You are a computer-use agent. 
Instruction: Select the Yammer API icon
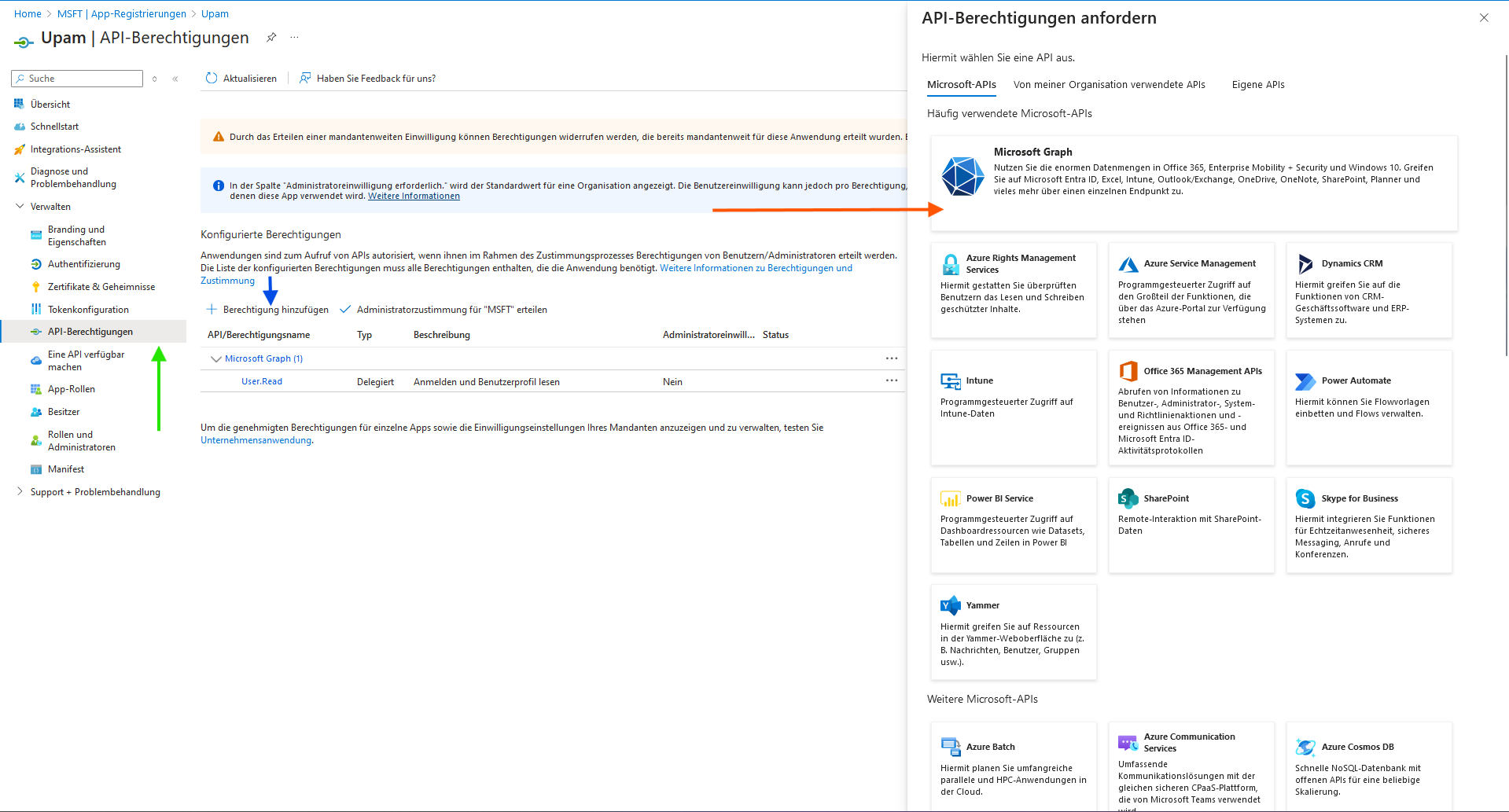coord(950,605)
